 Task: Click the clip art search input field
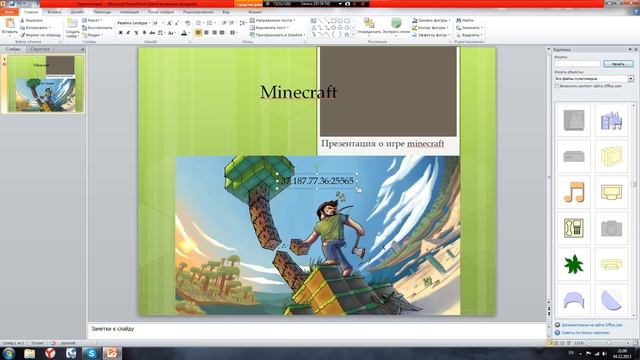pos(577,64)
